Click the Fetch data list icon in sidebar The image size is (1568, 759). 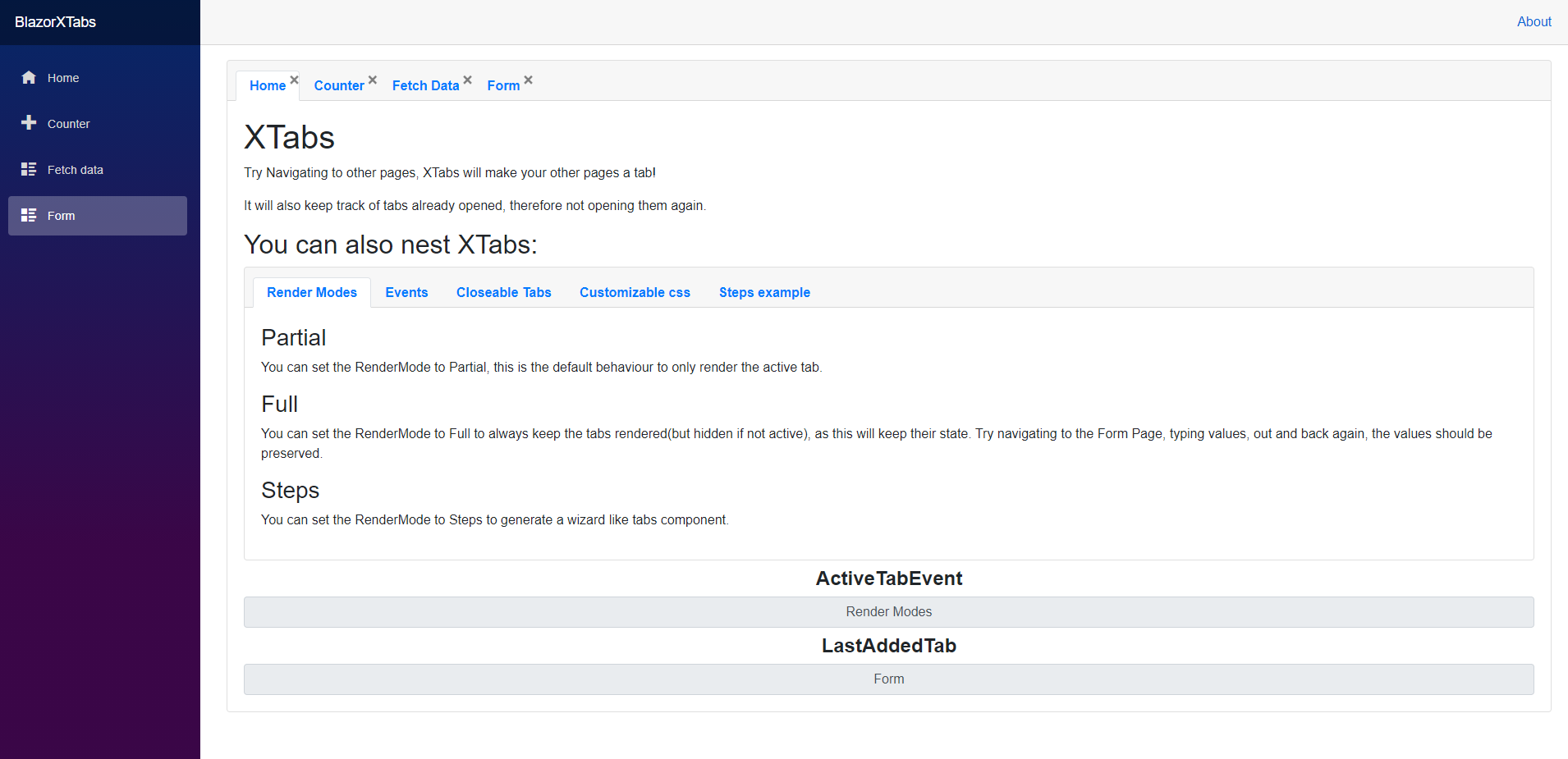pyautogui.click(x=29, y=169)
